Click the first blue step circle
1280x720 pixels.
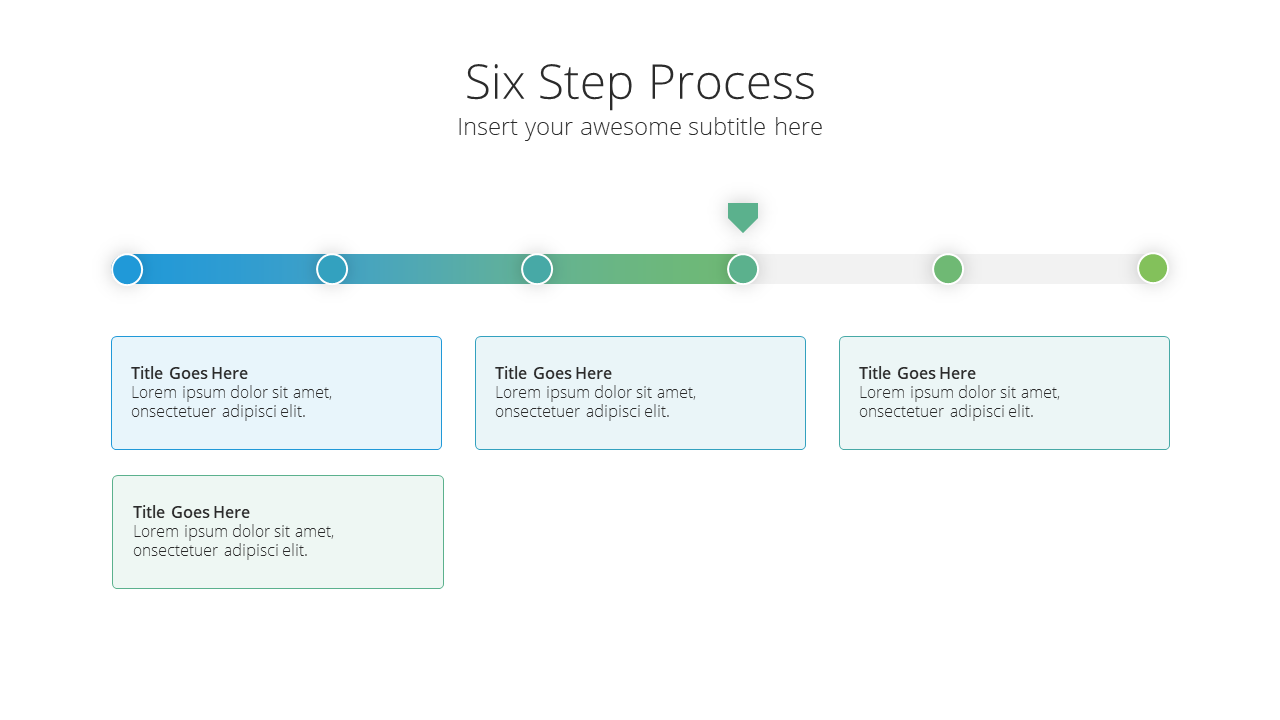click(x=127, y=269)
